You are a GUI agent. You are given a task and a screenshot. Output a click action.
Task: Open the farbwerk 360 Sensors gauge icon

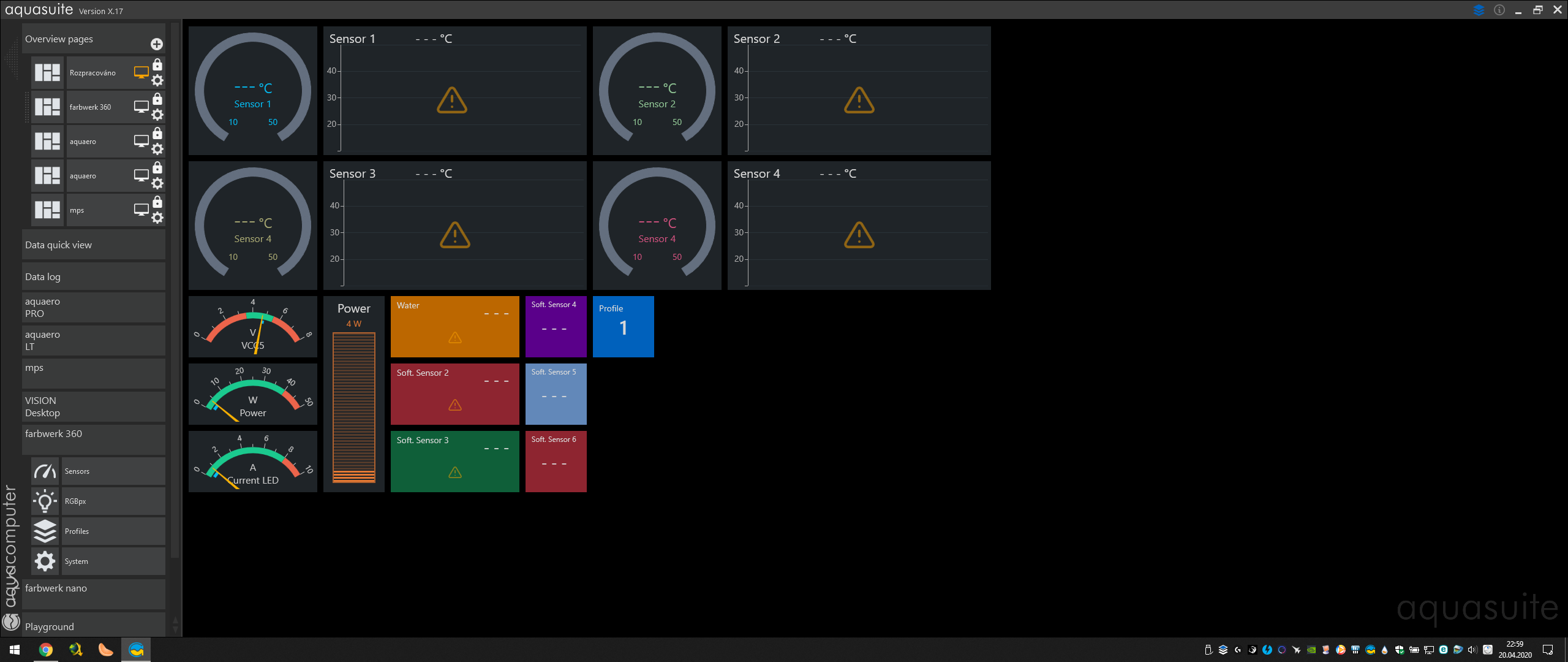pos(45,471)
